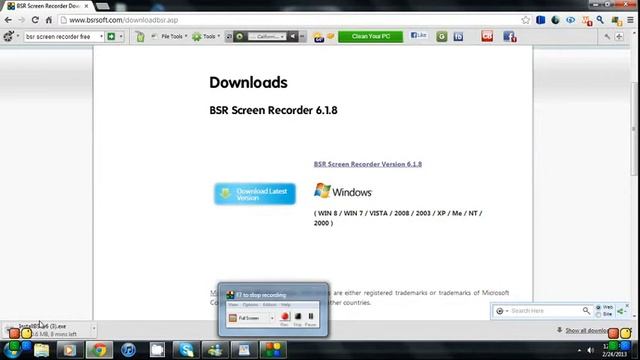This screenshot has width=640, height=360.
Task: Open Skype from the Windows taskbar
Action: click(x=186, y=350)
